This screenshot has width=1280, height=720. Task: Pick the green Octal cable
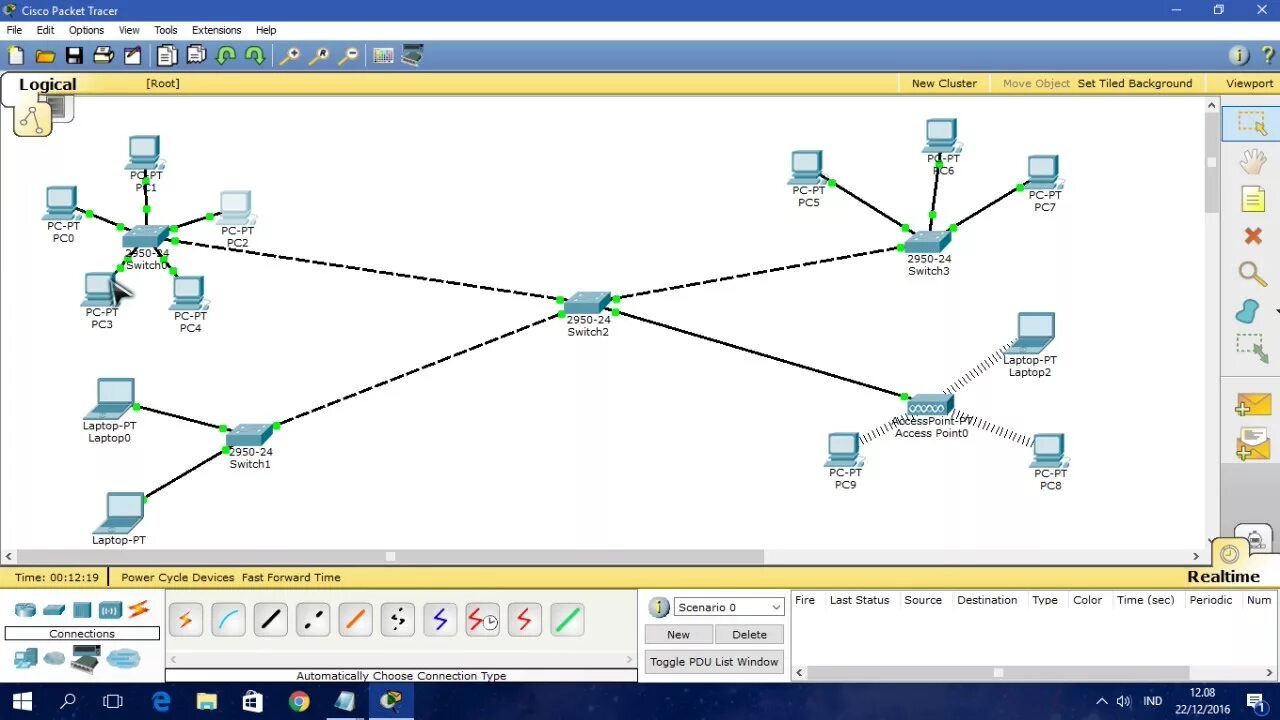(x=567, y=620)
